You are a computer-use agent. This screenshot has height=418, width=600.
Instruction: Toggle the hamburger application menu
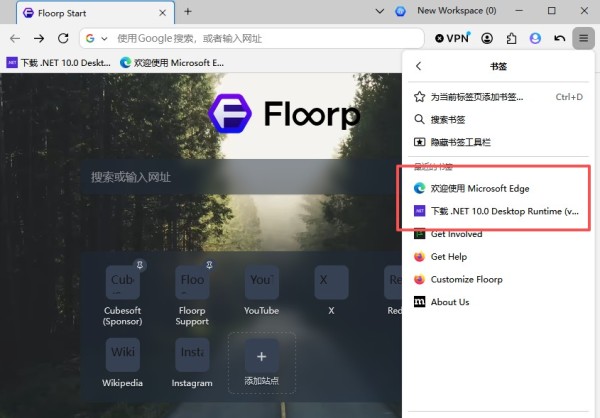click(584, 38)
